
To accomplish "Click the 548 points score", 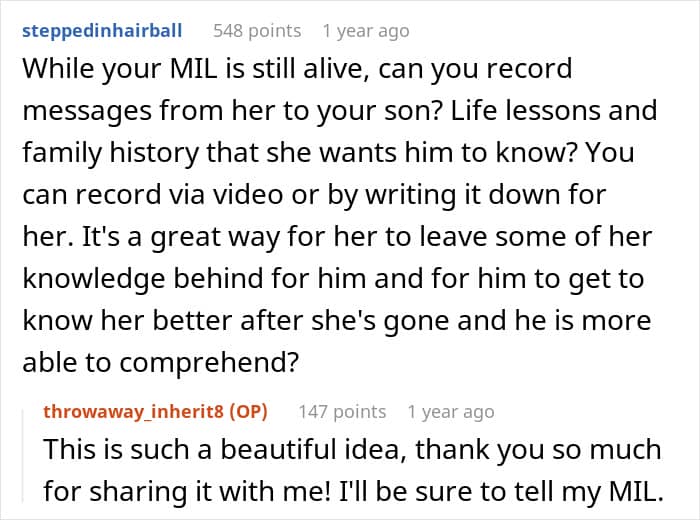I will point(257,31).
